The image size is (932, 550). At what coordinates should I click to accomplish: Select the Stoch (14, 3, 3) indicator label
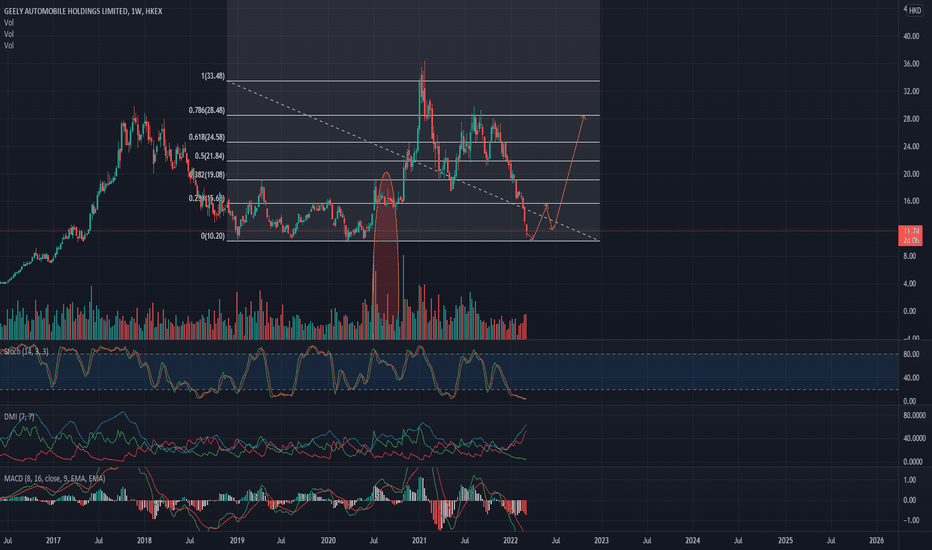(x=26, y=352)
